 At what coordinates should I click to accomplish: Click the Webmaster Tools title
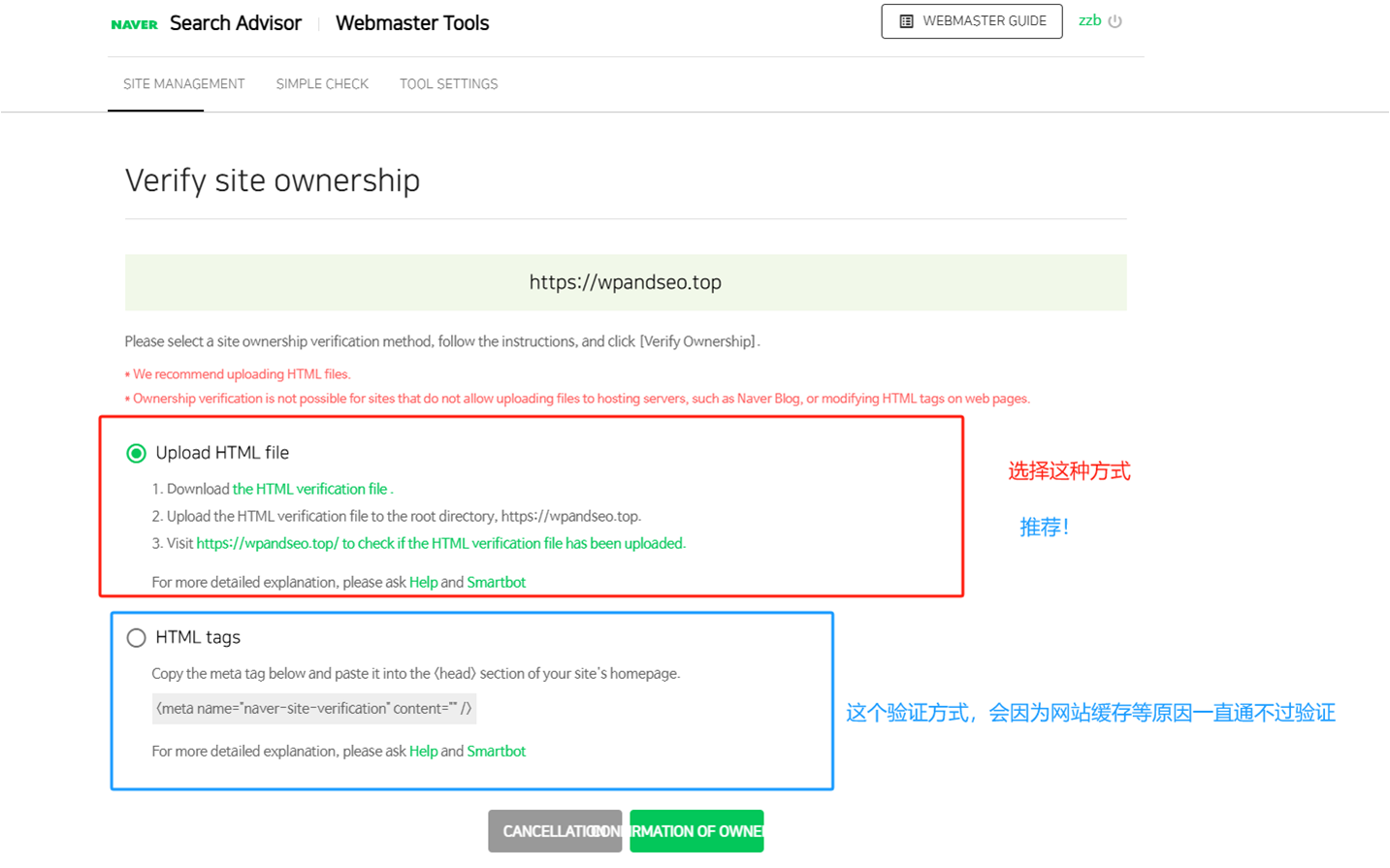412,23
